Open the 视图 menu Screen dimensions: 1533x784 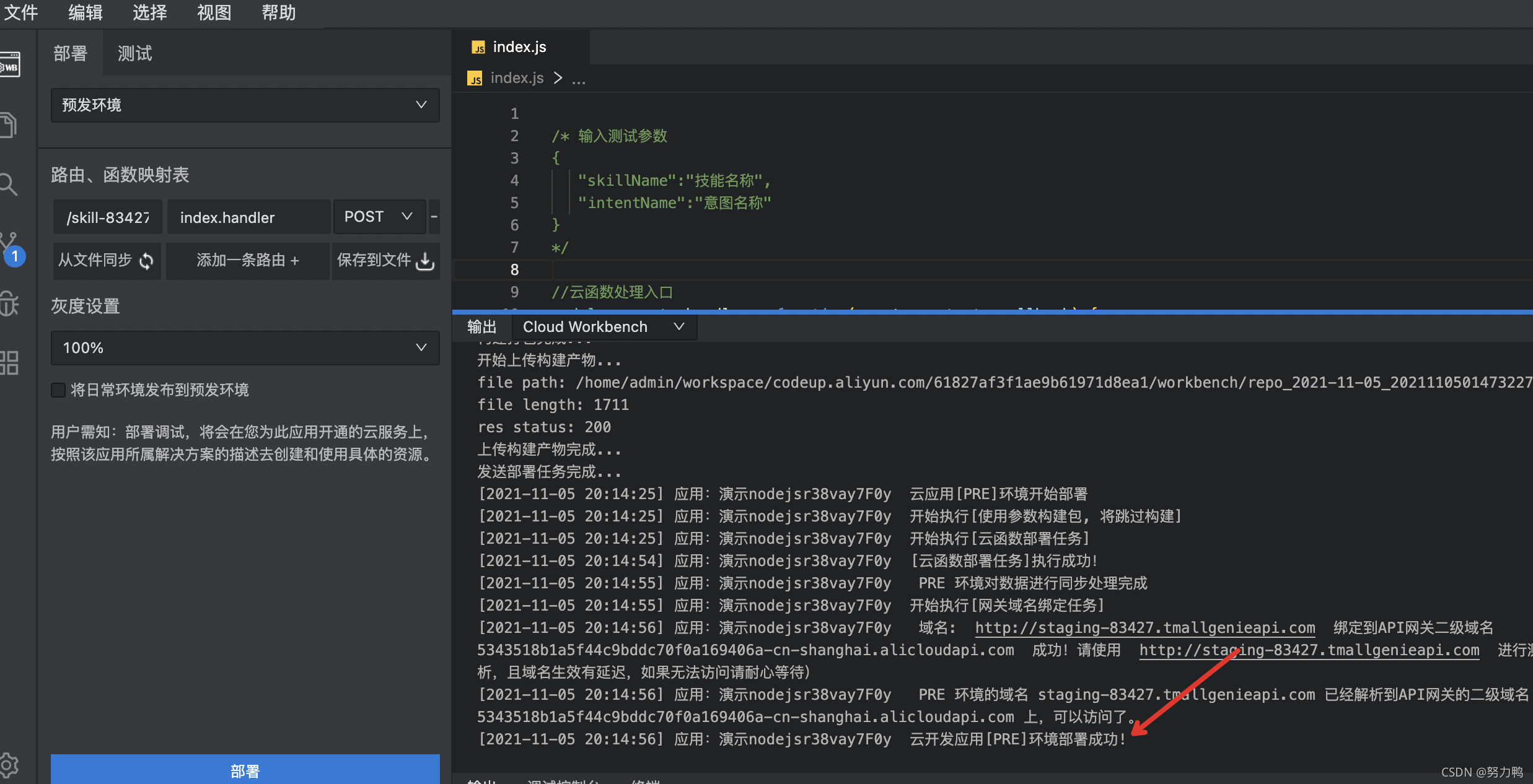pos(214,12)
